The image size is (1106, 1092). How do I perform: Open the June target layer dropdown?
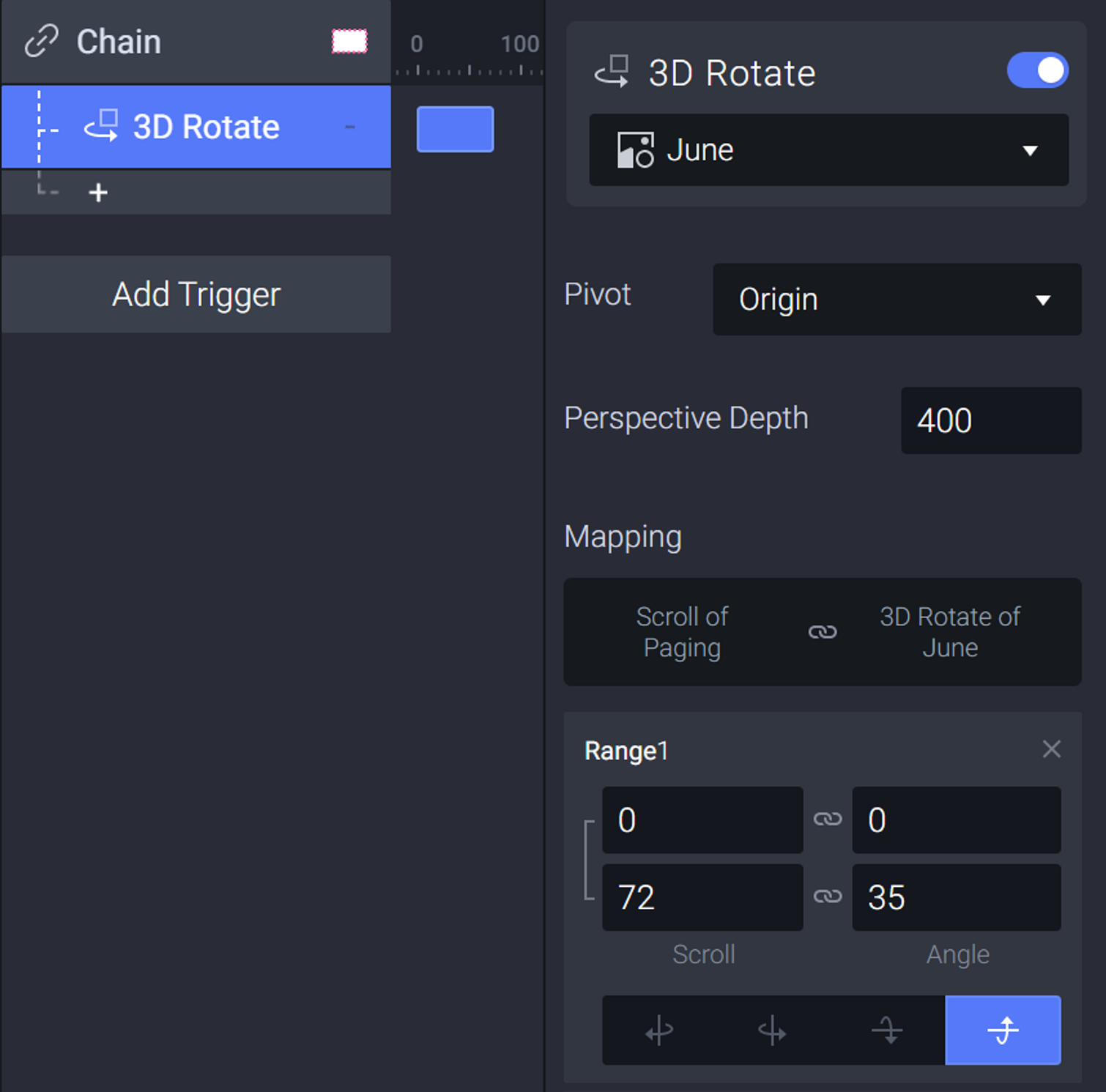click(828, 150)
